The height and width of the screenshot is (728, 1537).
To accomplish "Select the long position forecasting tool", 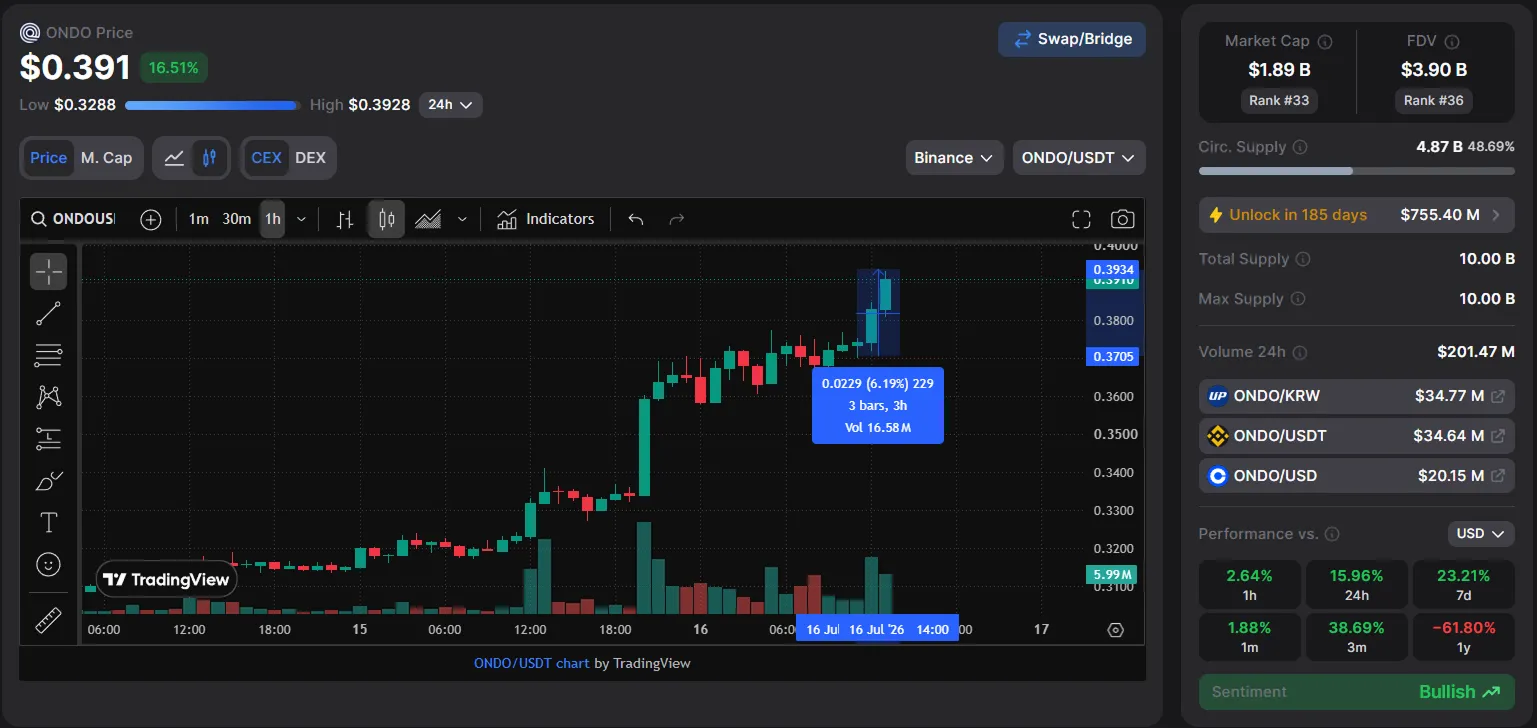I will point(48,438).
